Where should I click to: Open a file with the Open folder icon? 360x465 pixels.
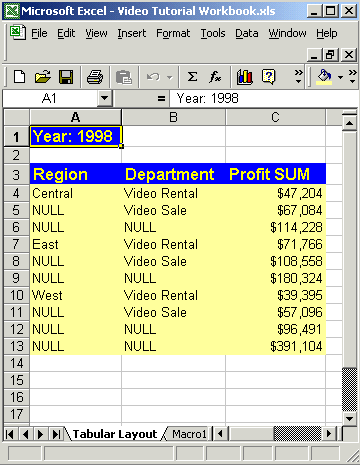[43, 77]
